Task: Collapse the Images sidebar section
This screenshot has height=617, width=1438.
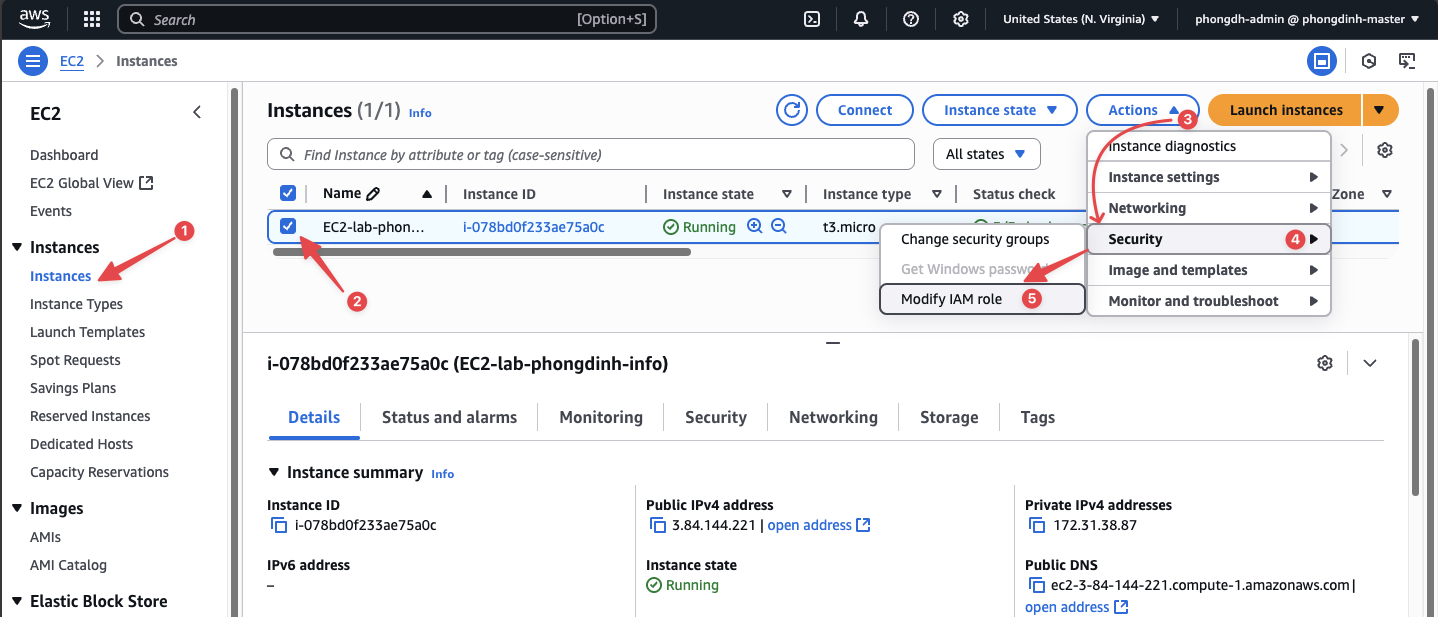Action: pos(17,509)
